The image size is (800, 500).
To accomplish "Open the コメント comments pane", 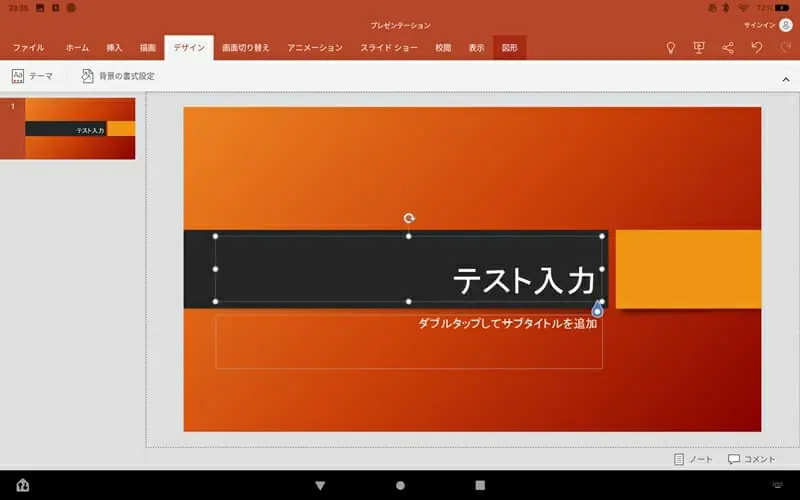I will pos(751,459).
